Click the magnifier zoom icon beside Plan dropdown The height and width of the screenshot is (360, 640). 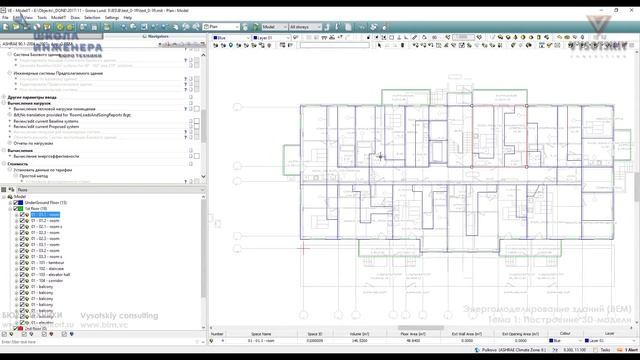196,27
